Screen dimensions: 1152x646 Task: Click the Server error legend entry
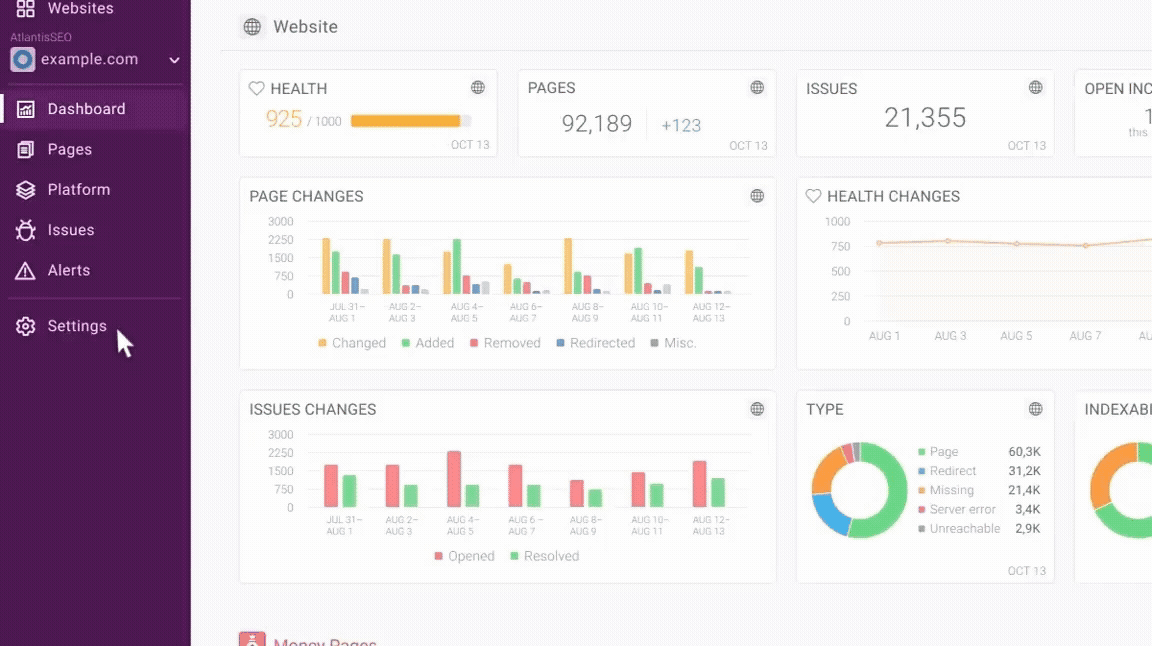point(957,509)
